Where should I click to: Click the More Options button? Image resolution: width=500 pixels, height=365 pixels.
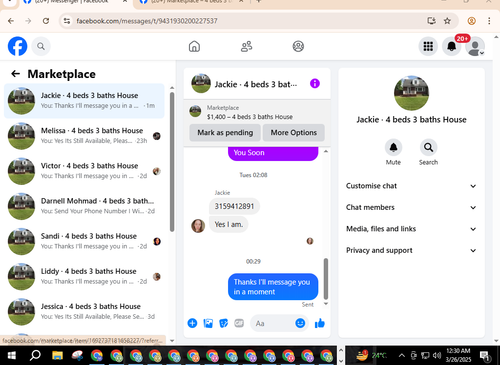click(294, 133)
